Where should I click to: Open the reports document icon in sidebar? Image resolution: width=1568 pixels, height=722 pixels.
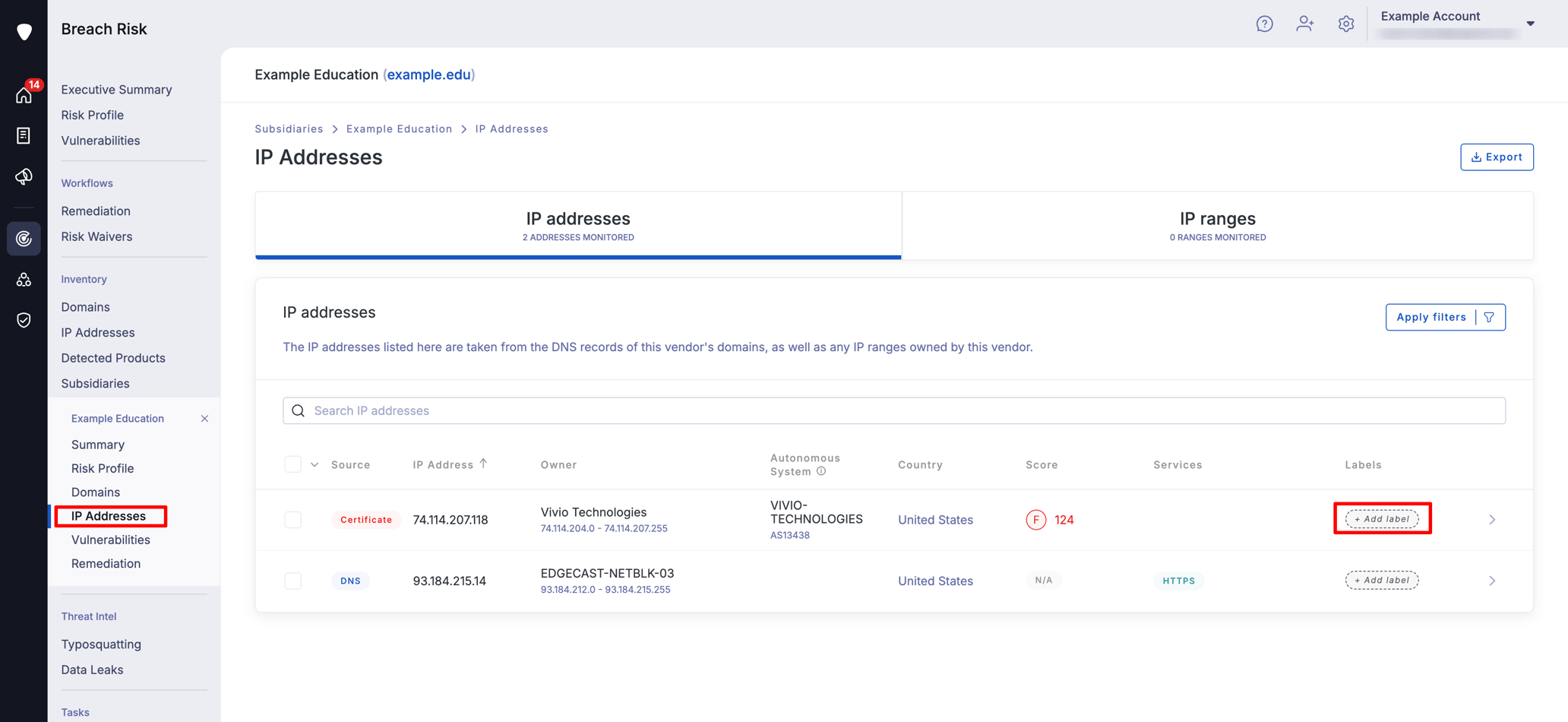coord(24,136)
